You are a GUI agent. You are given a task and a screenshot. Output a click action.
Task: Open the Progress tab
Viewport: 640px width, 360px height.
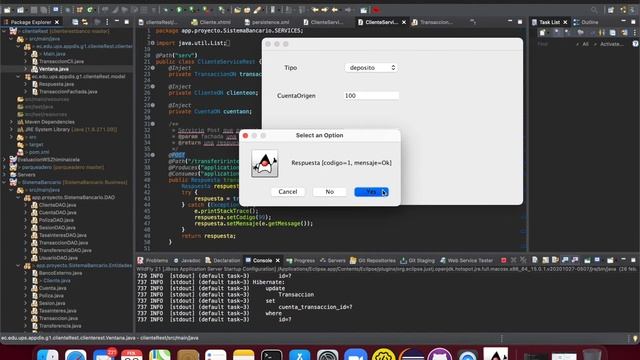tap(301, 260)
